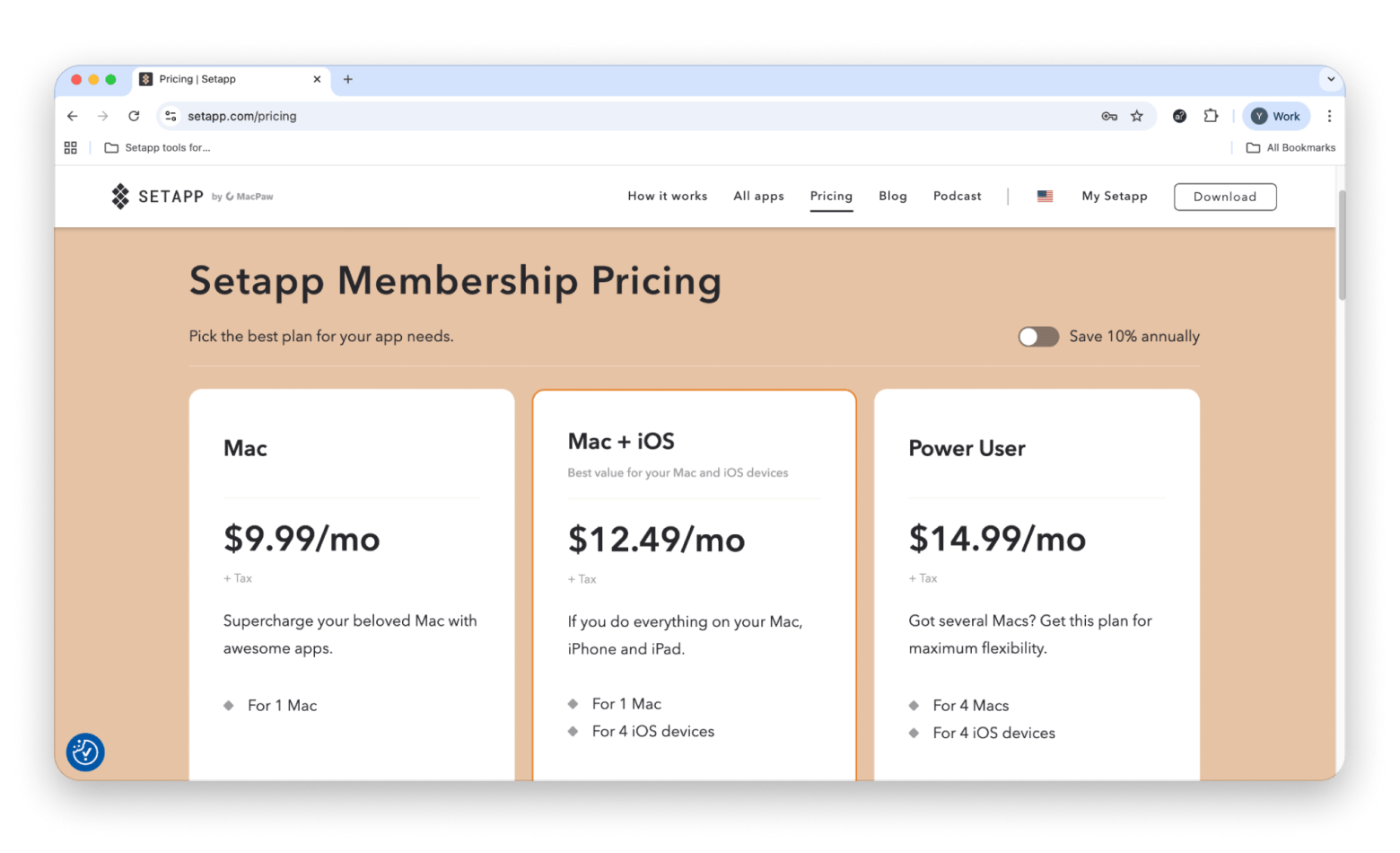Click the browser back arrow
This screenshot has width=1400, height=853.
coord(73,116)
